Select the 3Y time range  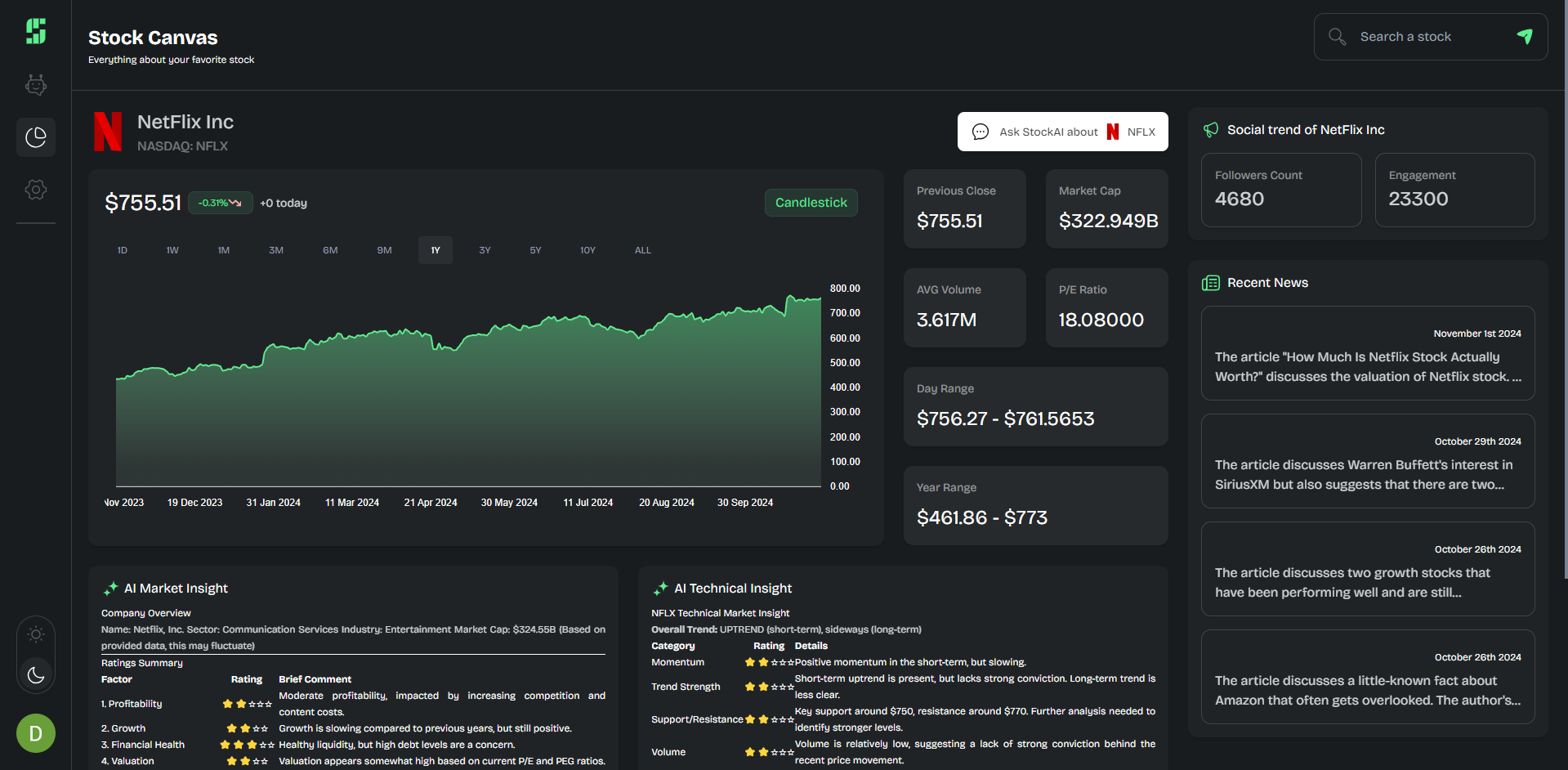point(485,250)
